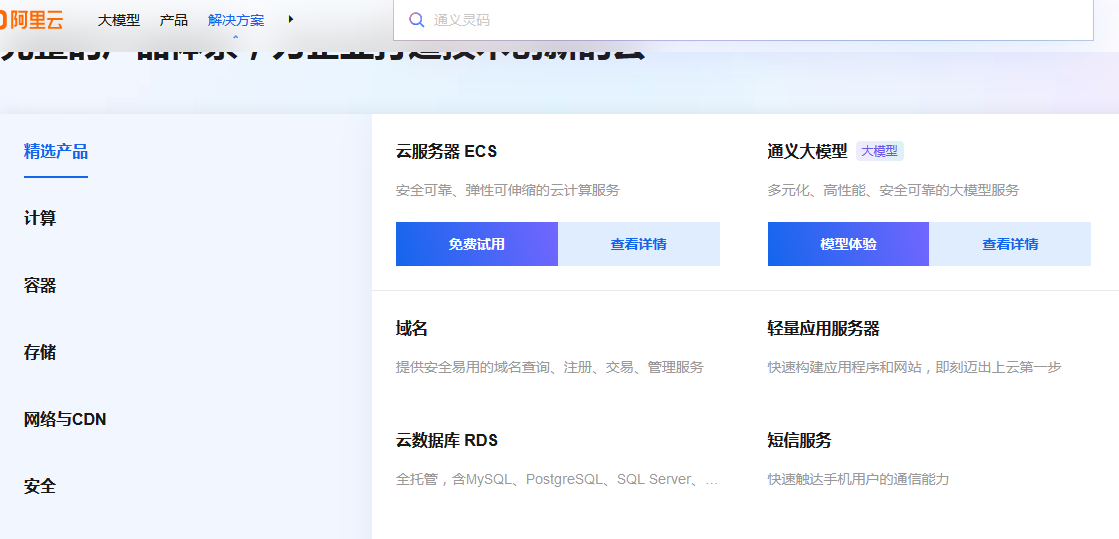Screen dimensions: 1119x539
Task: Open the 通义大模型 product title
Action: 807,151
